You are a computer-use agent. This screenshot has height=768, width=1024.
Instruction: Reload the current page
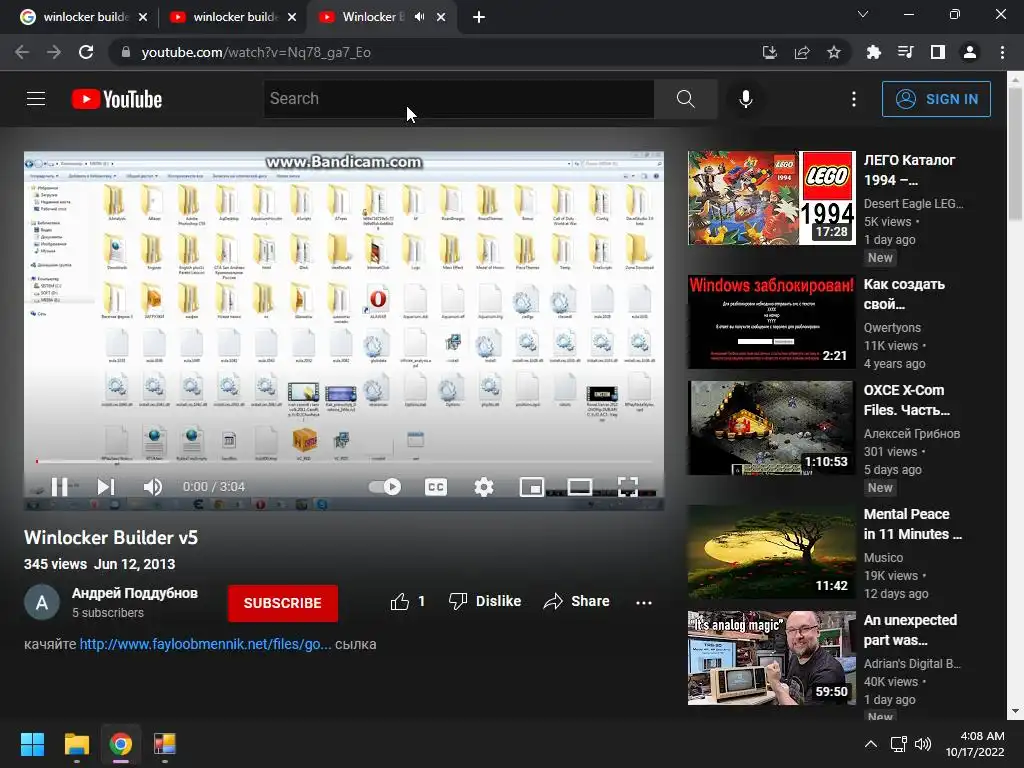86,52
